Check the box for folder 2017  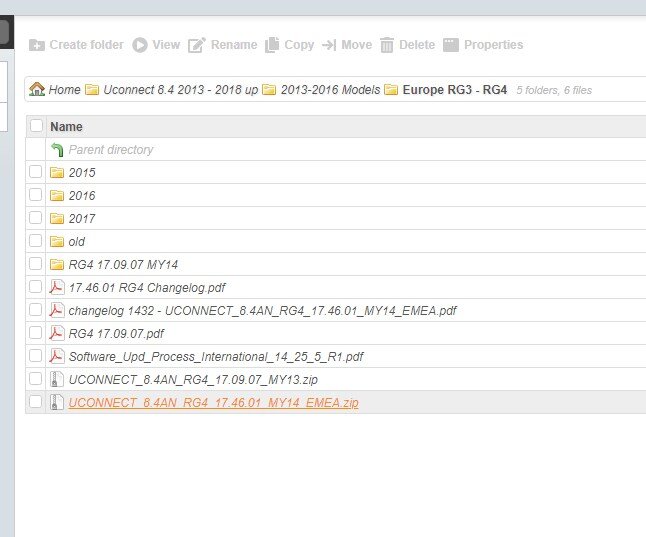(x=35, y=218)
